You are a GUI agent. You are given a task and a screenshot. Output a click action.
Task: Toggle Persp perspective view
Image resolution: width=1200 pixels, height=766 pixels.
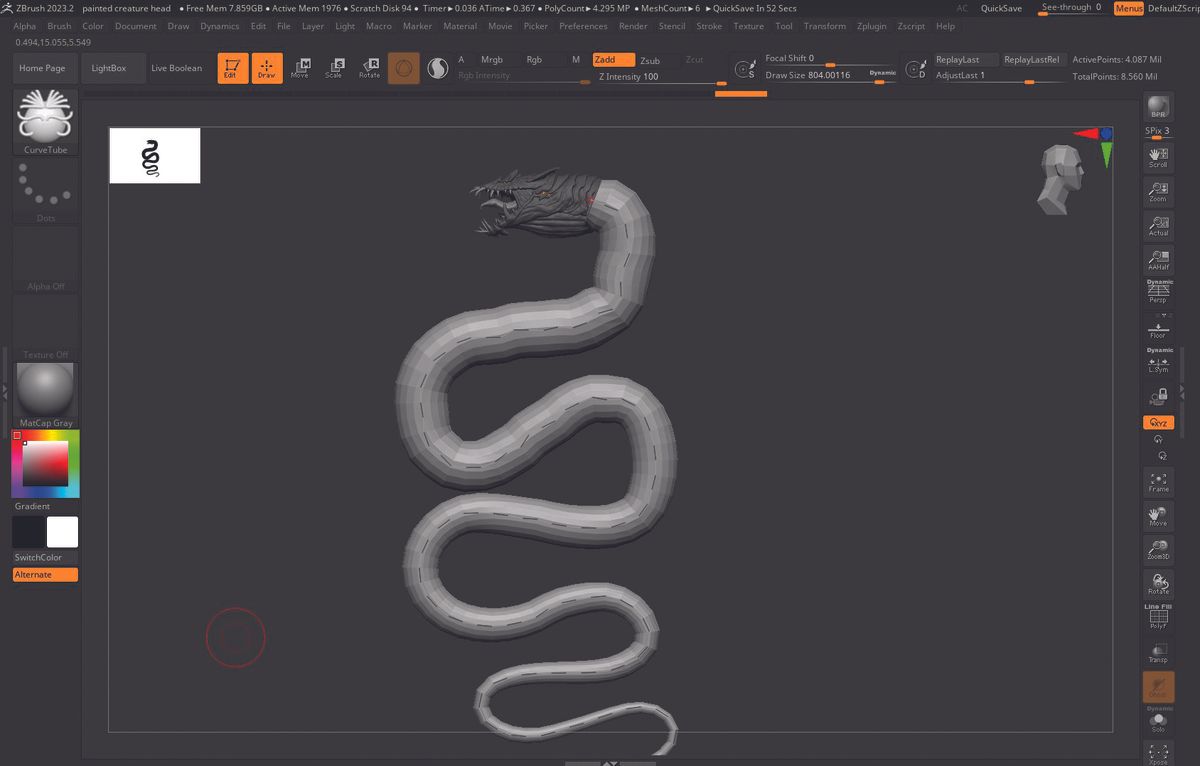1157,288
